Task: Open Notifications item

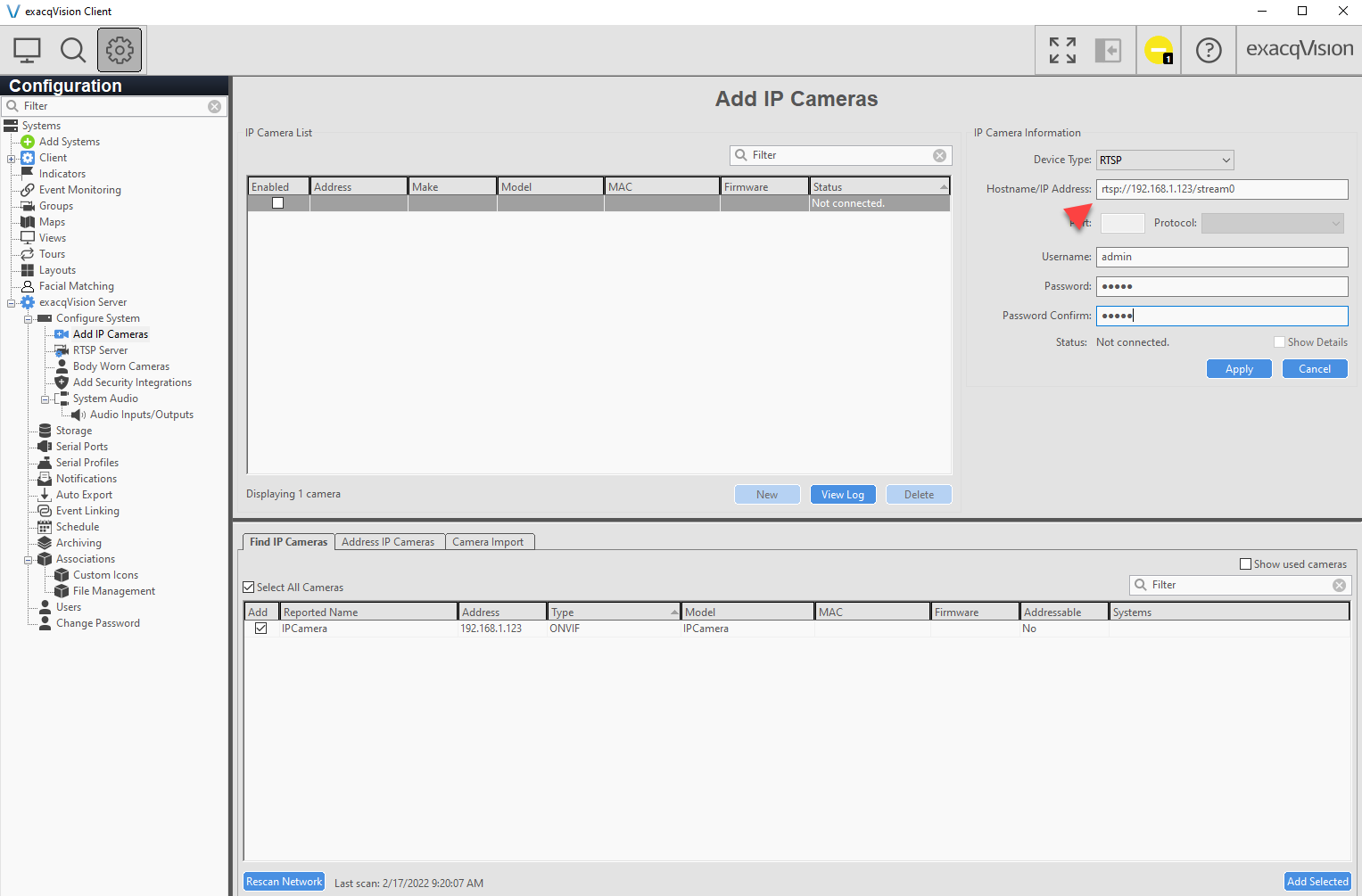Action: pos(86,479)
